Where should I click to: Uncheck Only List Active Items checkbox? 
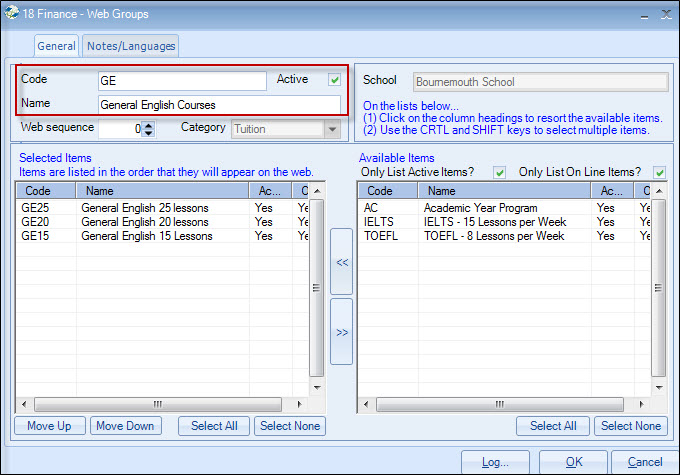point(499,172)
